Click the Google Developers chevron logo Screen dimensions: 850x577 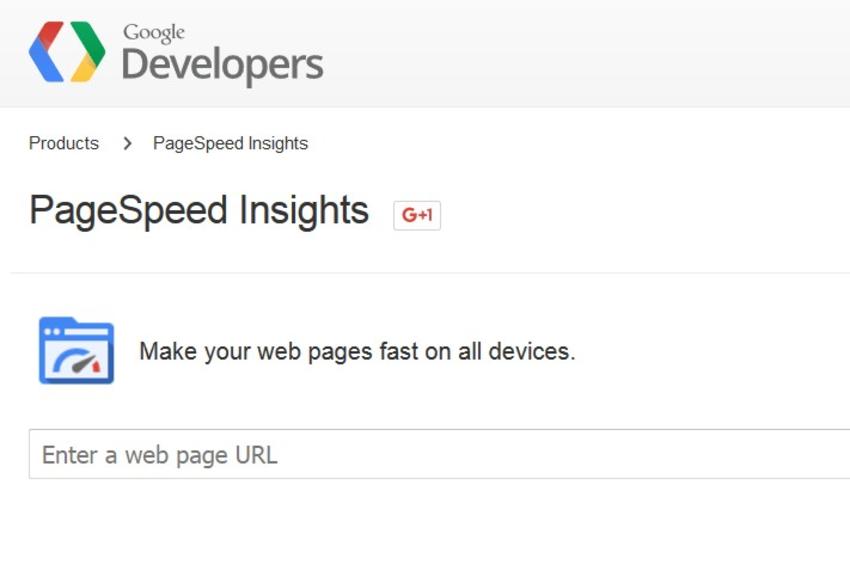pyautogui.click(x=67, y=52)
